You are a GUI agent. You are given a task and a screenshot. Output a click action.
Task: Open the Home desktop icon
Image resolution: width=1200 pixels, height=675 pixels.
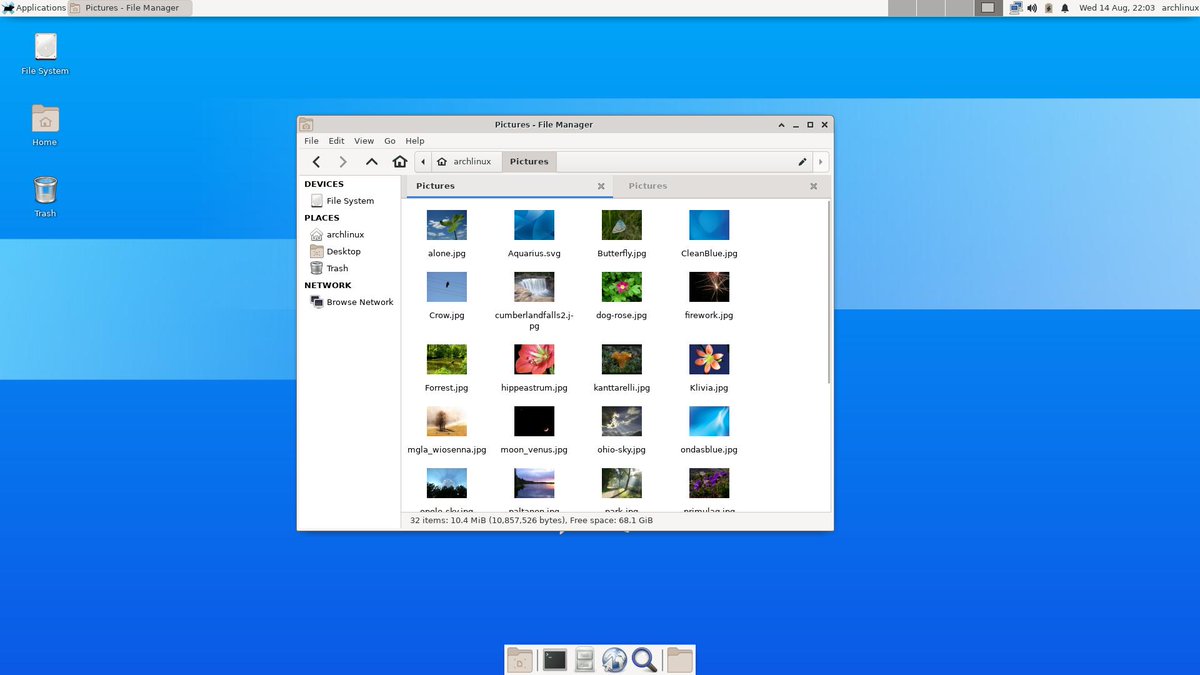pyautogui.click(x=45, y=126)
